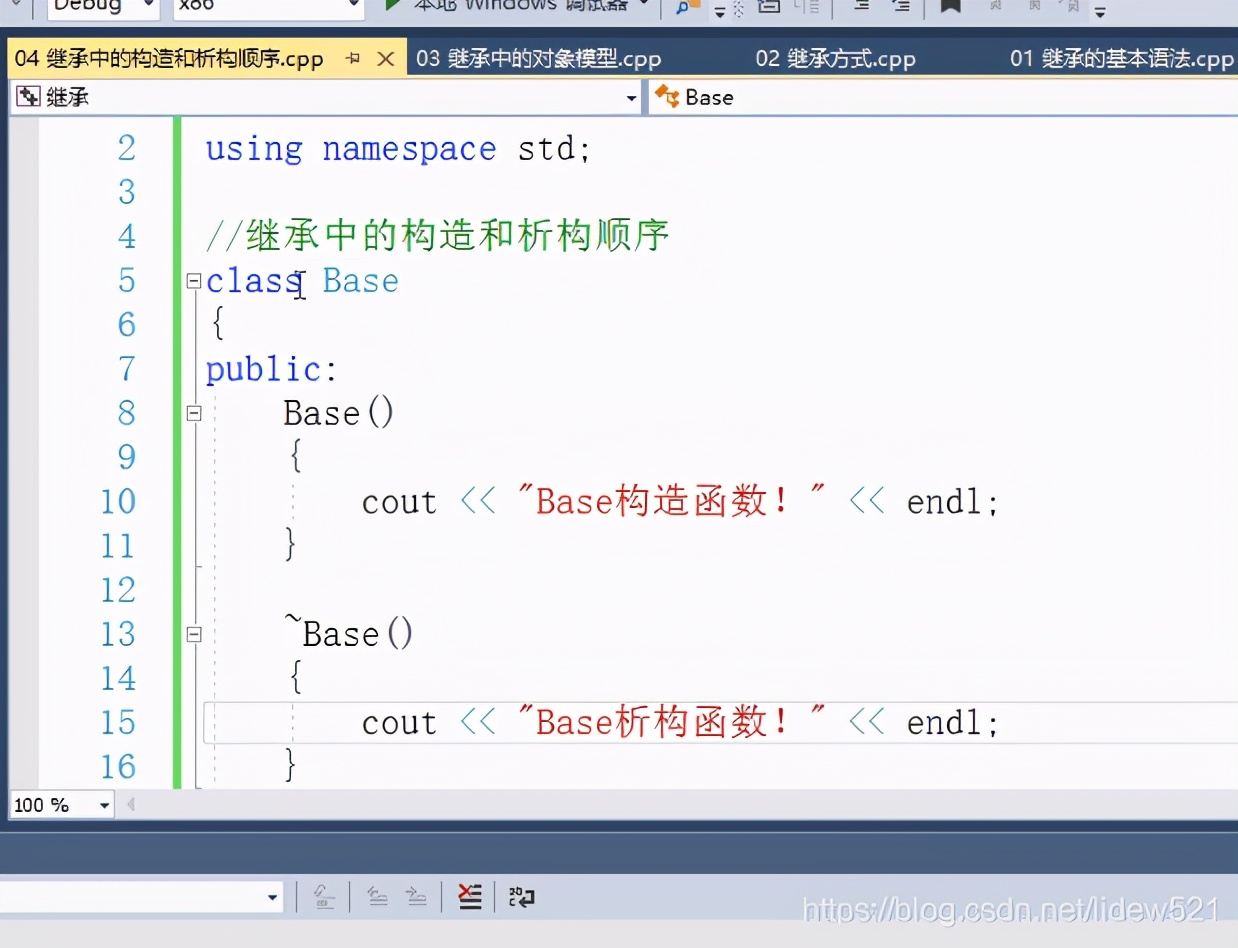
Task: Collapse the ~Base() destructor body
Action: pyautogui.click(x=193, y=633)
